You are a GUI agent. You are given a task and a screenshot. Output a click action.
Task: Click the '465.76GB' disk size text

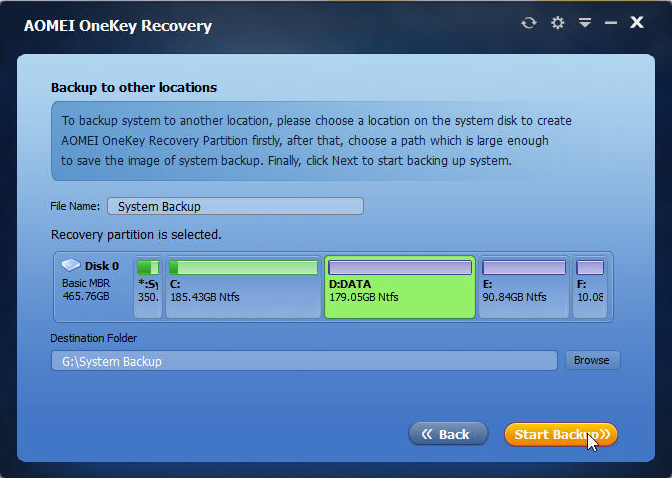coord(86,296)
